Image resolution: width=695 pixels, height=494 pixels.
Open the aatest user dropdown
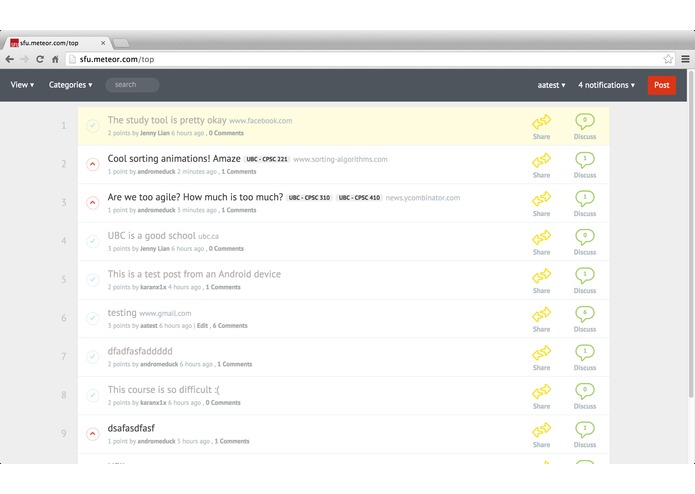pos(551,85)
